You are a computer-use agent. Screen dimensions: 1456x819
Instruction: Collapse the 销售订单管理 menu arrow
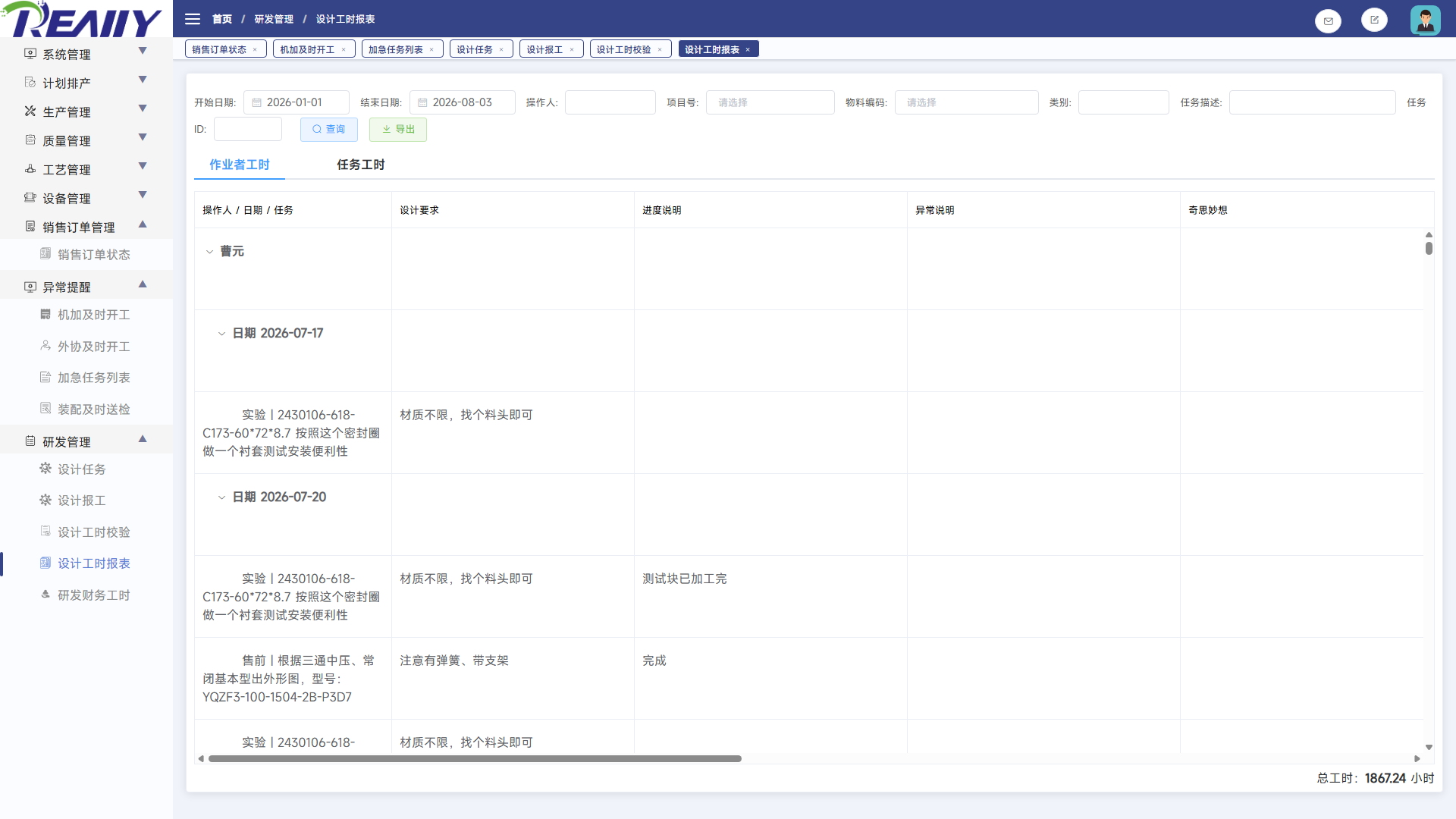[x=143, y=224]
